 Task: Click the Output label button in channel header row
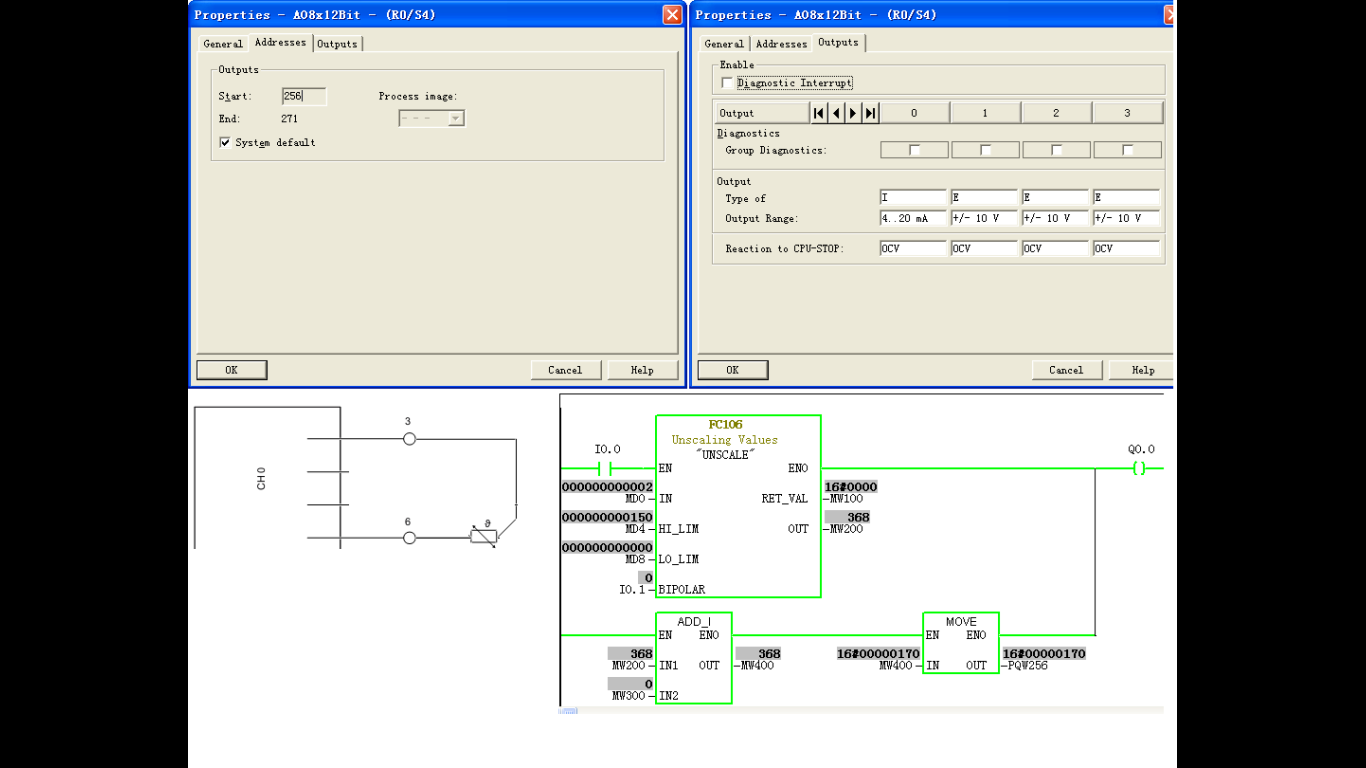click(762, 113)
